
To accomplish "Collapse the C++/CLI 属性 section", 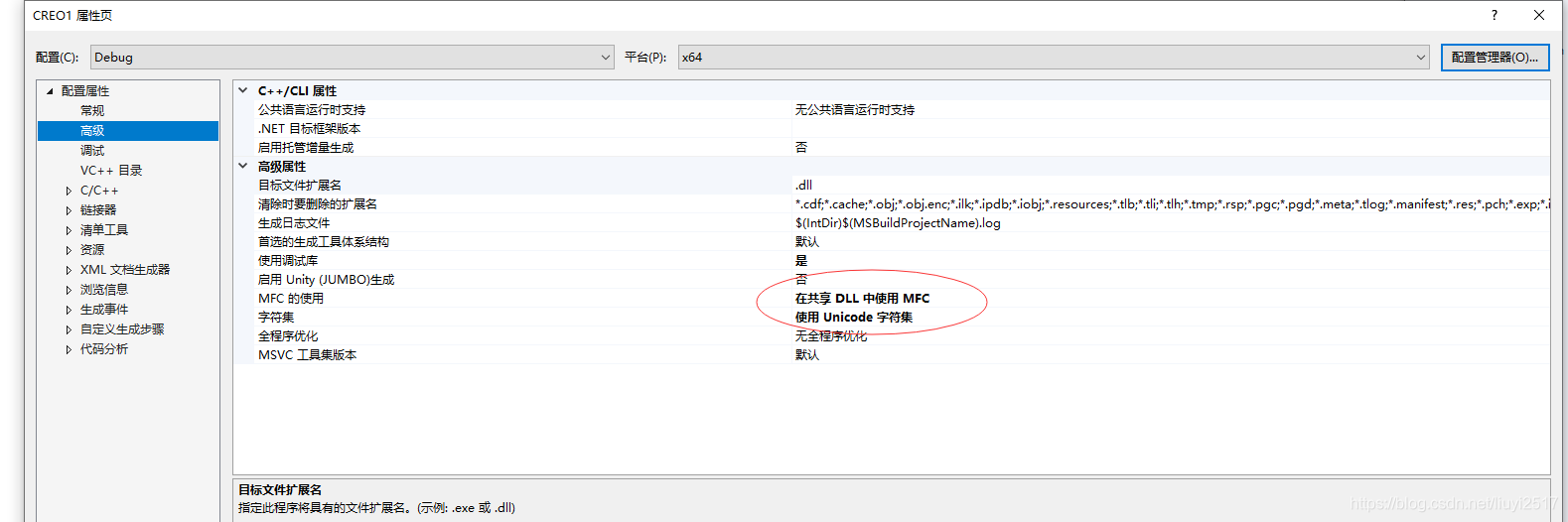I will pos(243,90).
